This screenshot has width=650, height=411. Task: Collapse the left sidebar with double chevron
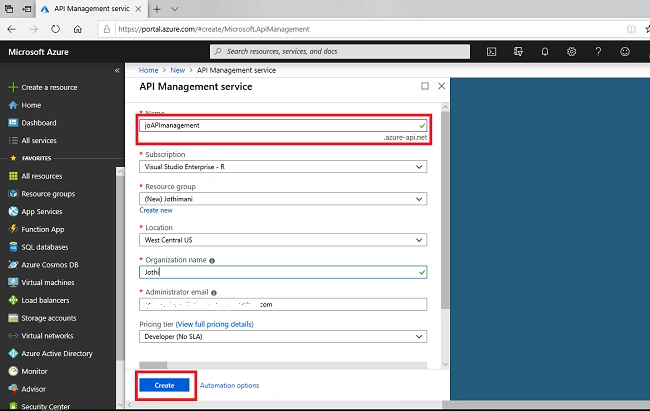tap(117, 71)
